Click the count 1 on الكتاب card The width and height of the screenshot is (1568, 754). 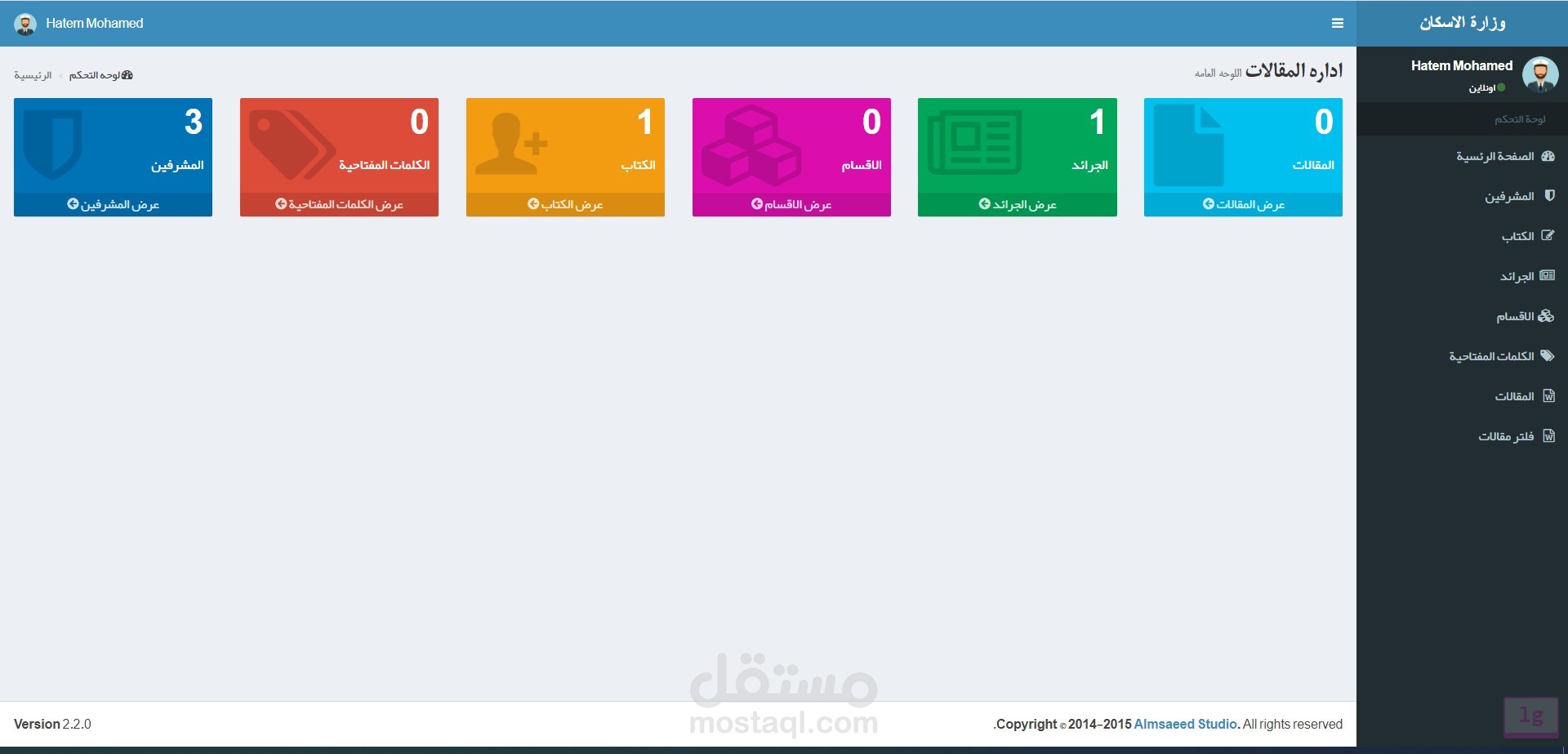[x=645, y=122]
